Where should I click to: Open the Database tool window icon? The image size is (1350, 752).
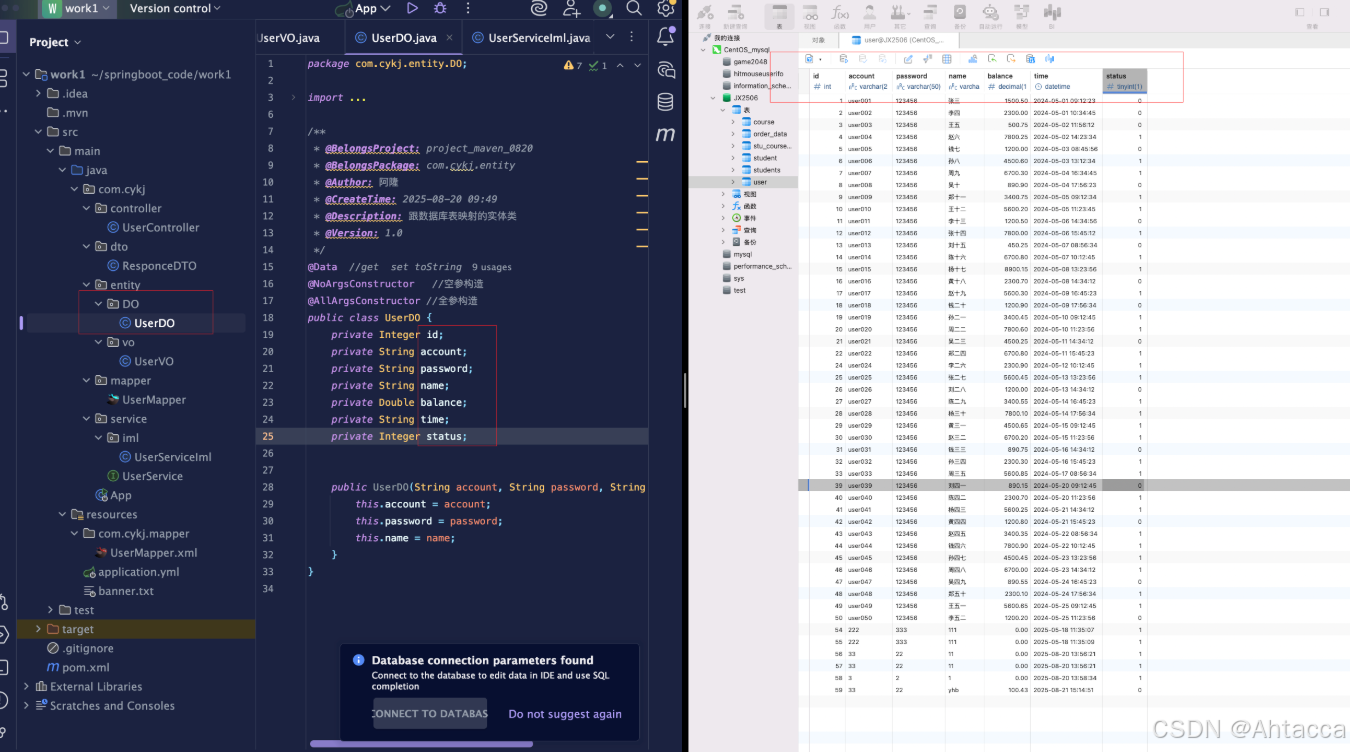665,101
